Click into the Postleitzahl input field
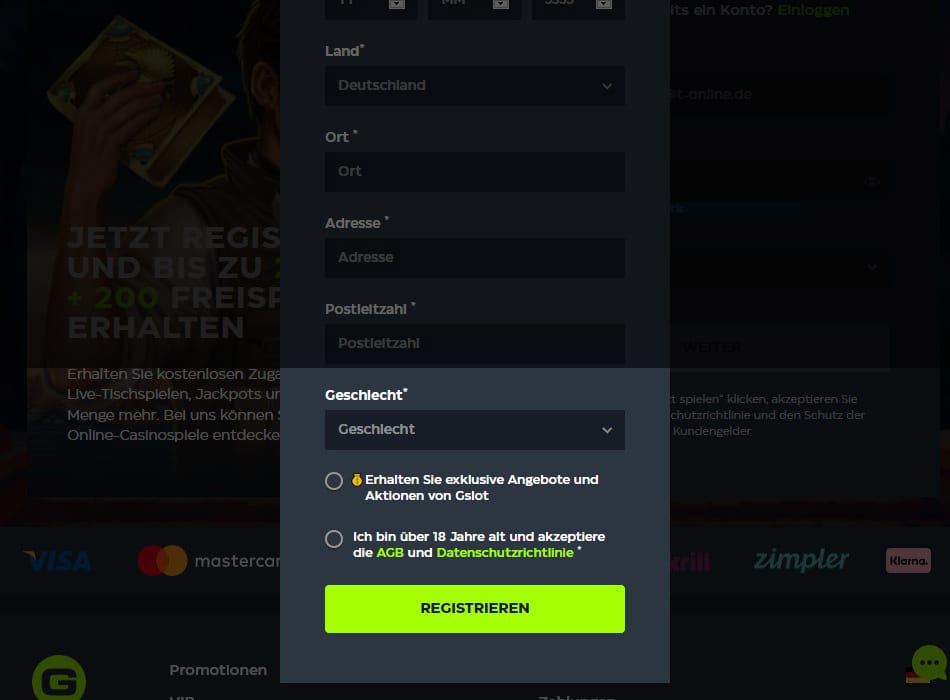950x700 pixels. click(474, 344)
